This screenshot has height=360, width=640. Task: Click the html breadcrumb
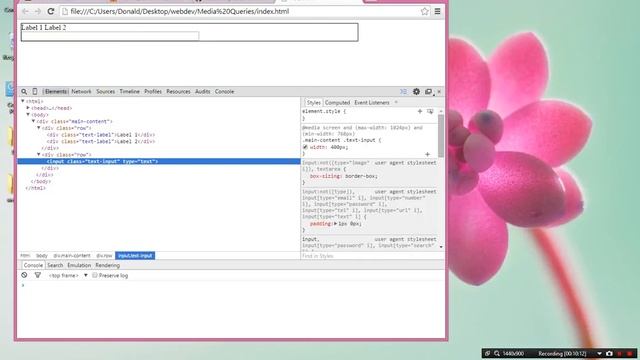click(x=25, y=256)
